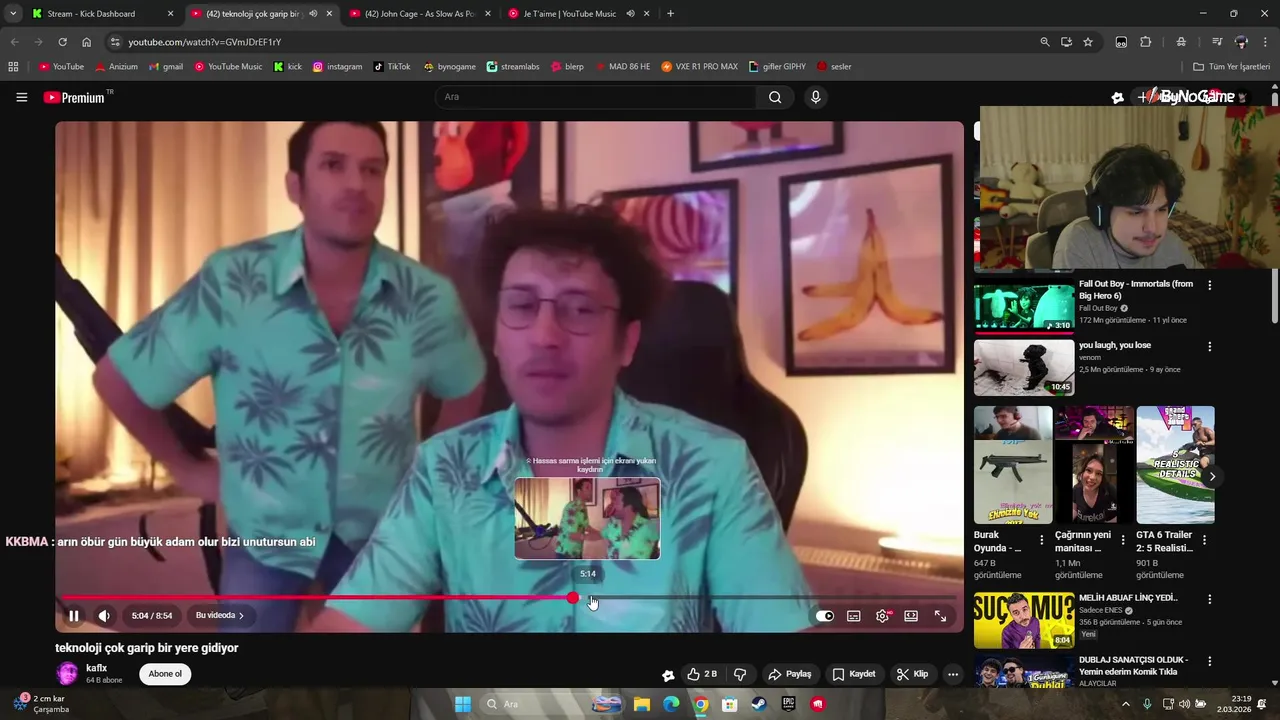Open the 'Burak Oyunda' short
Viewport: 1280px width, 720px height.
point(1013,464)
